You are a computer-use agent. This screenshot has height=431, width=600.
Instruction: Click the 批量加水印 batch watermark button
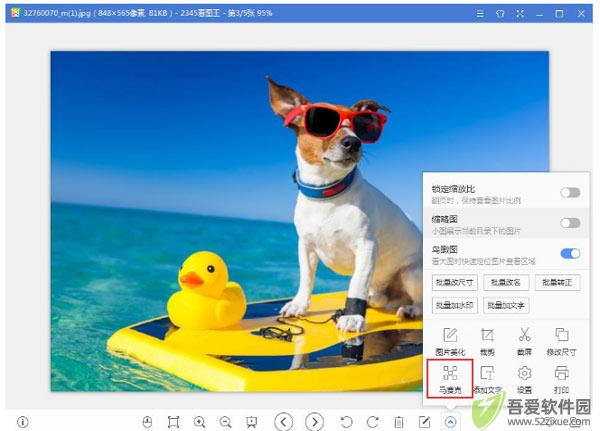(455, 305)
